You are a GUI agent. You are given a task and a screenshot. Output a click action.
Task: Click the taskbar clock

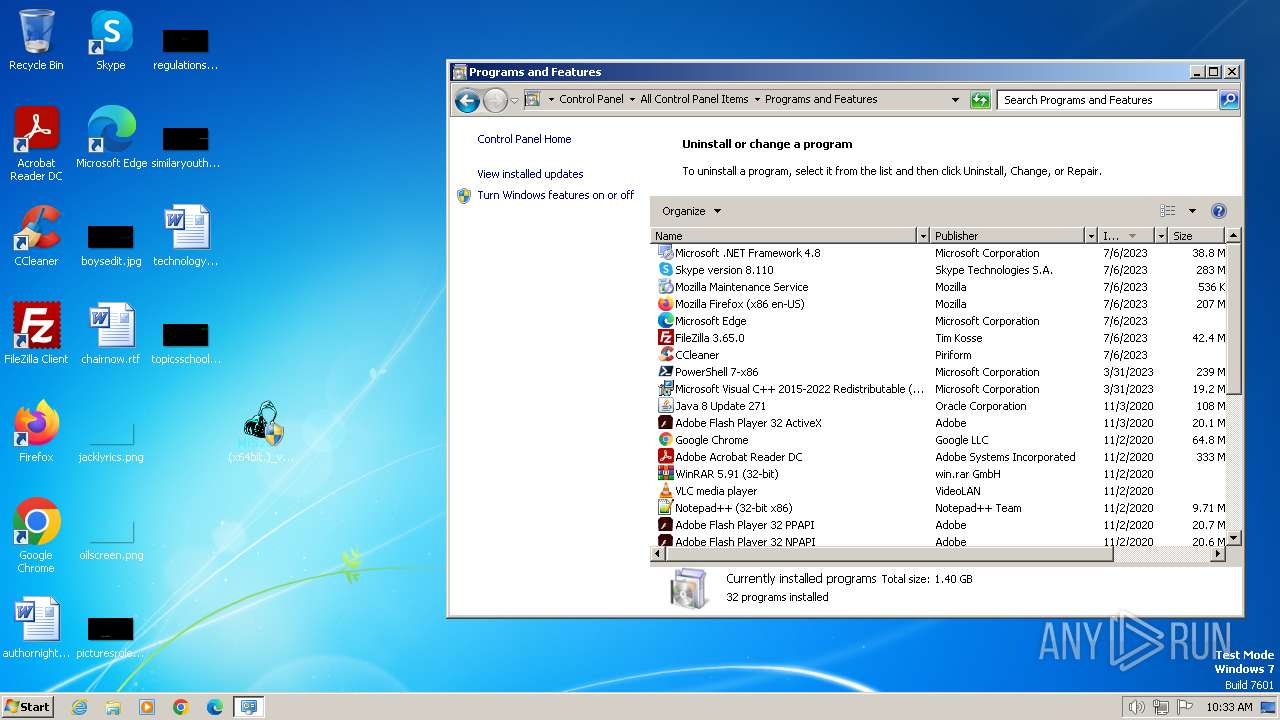pos(1229,707)
